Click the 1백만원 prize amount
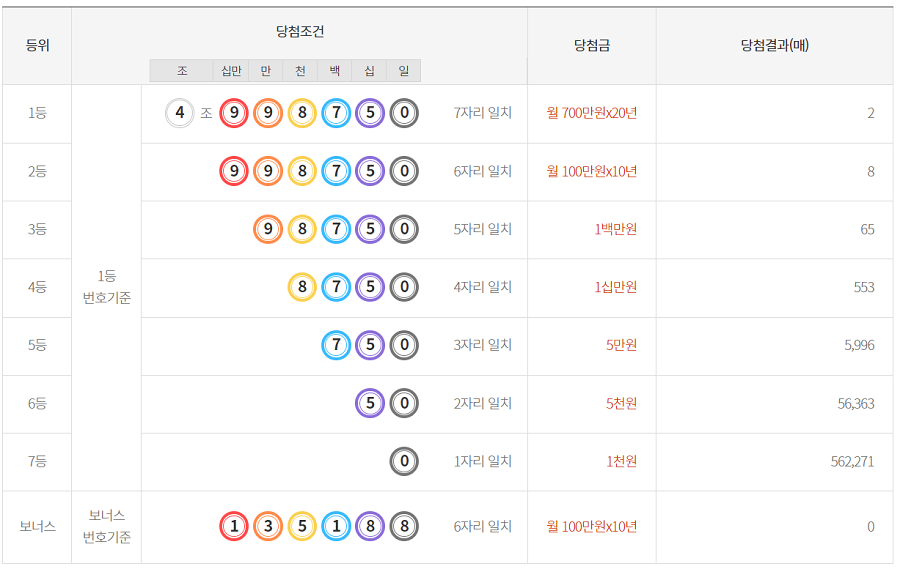900x569 pixels. coord(615,229)
